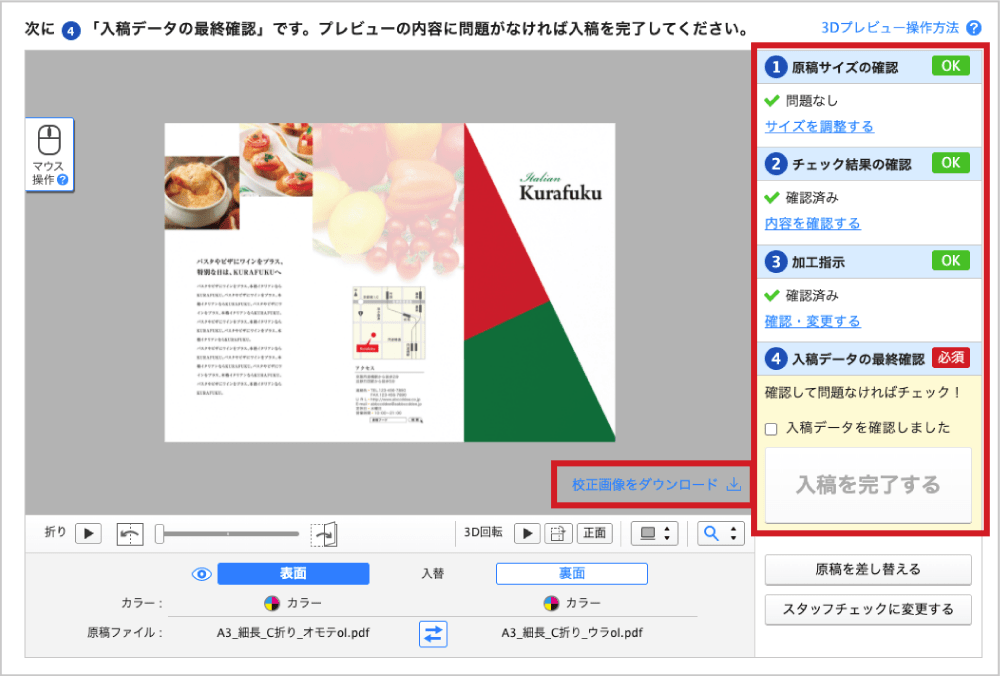Click the rotation reset icon beside 正面

click(x=557, y=533)
